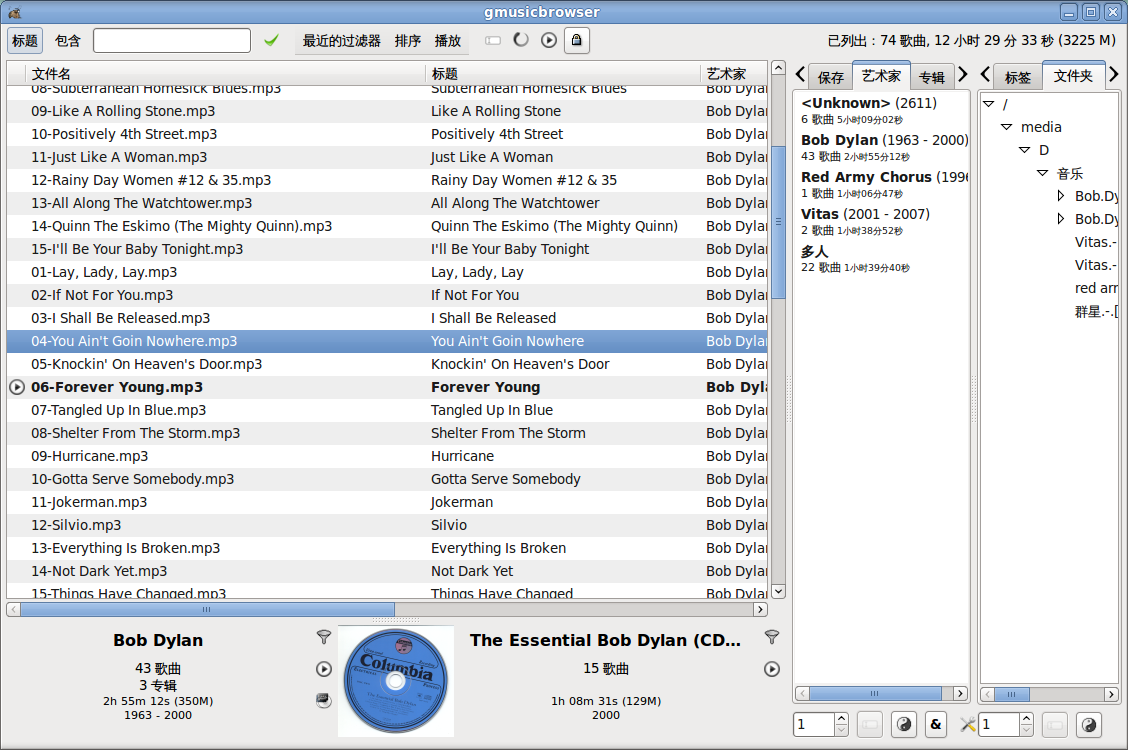Click the song list vertical scrollbar thumb

(x=778, y=222)
